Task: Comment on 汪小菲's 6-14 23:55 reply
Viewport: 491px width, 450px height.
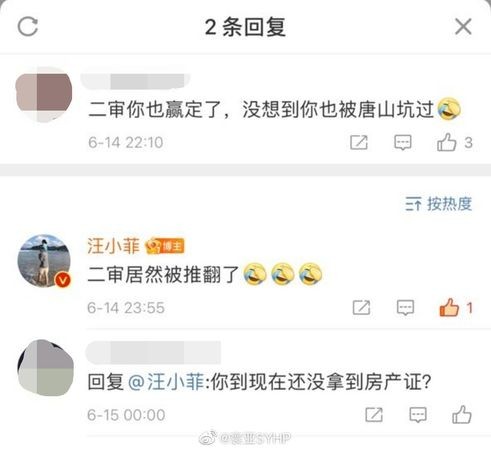Action: click(405, 307)
